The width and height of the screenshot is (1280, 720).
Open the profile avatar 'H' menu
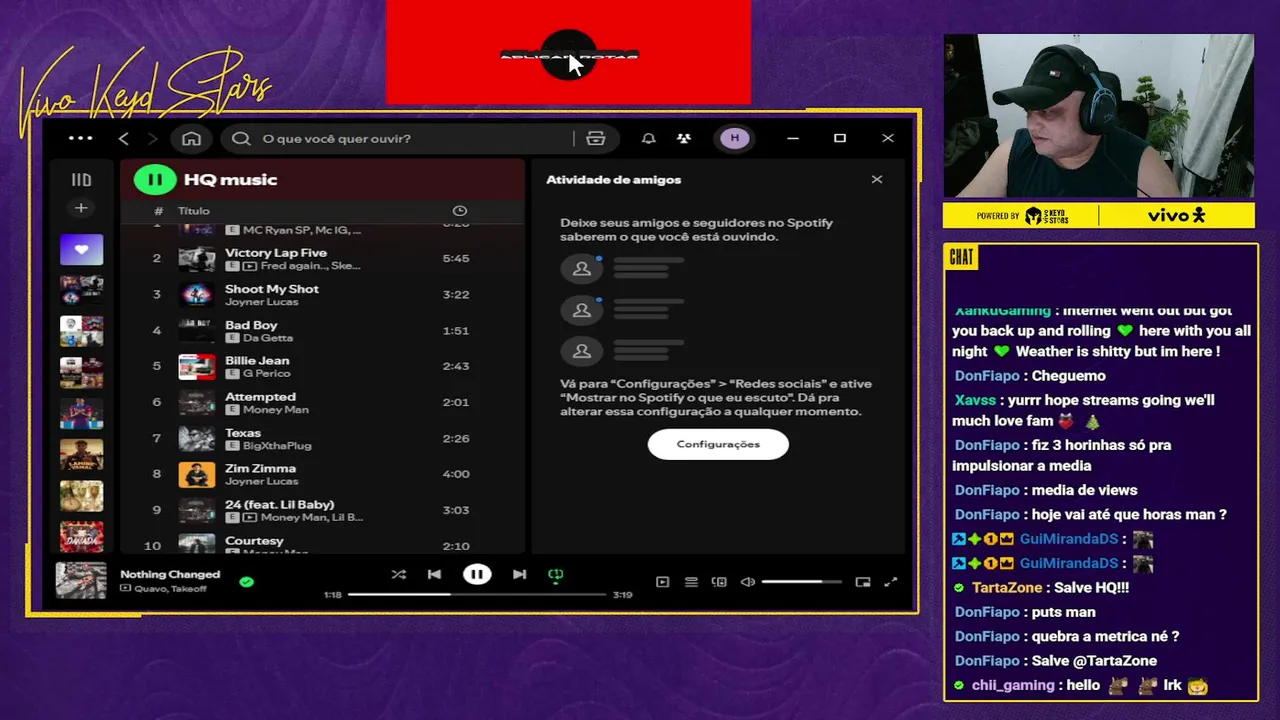point(735,138)
